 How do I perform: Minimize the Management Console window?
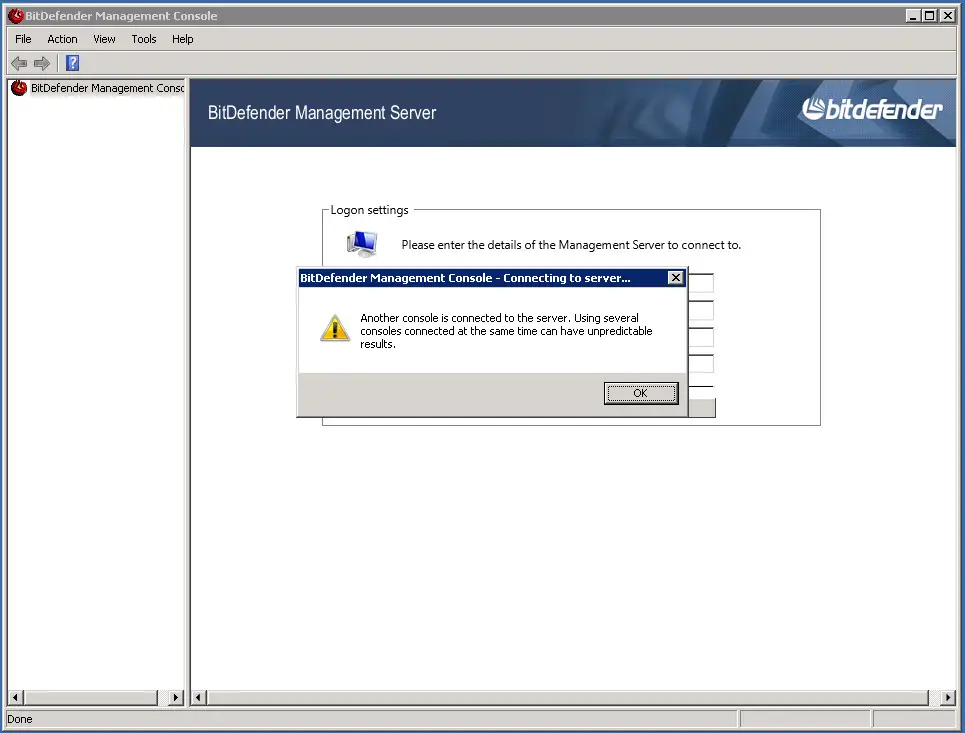(x=913, y=15)
